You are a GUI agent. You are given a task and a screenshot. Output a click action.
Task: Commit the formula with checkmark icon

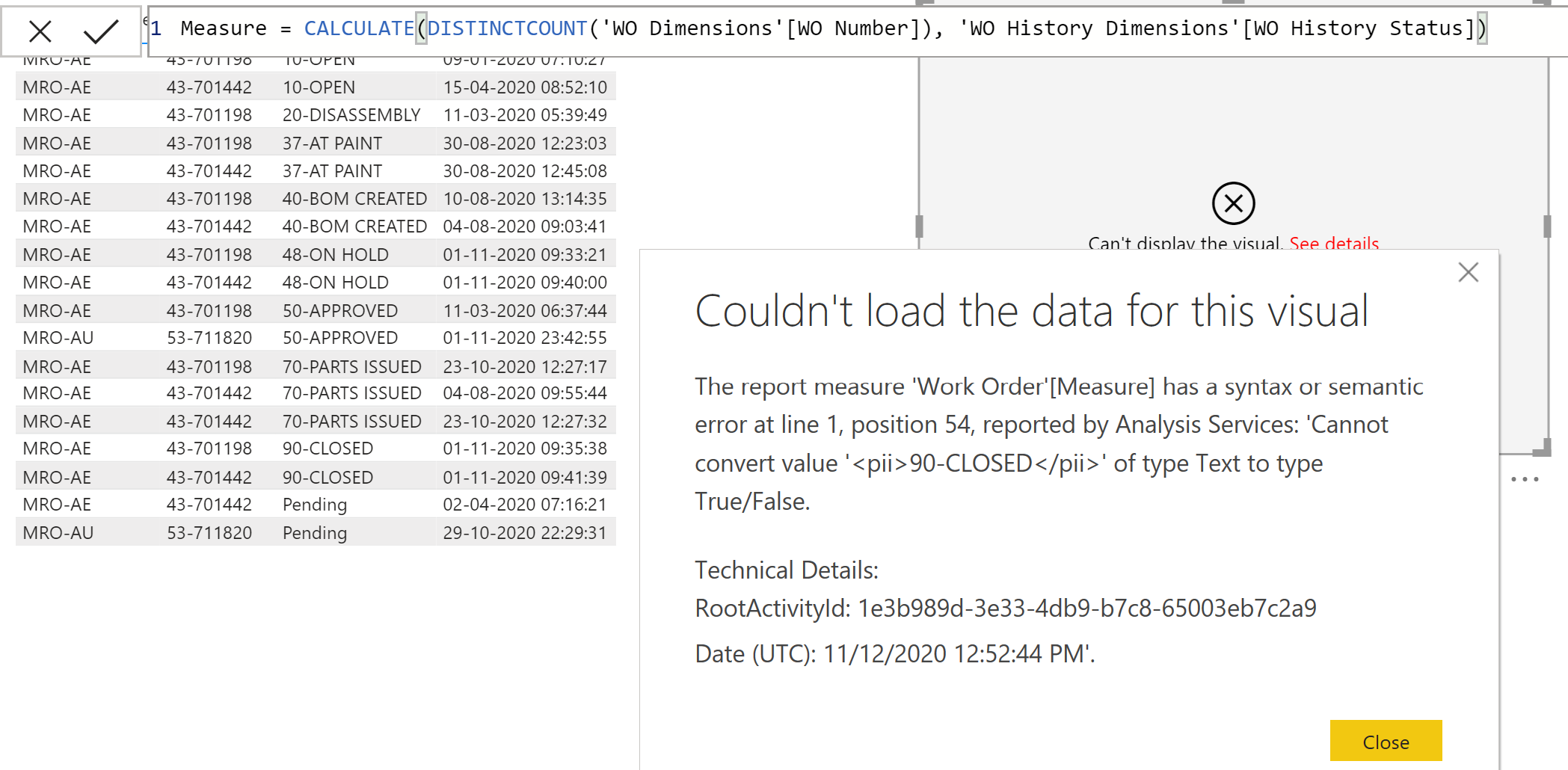click(101, 31)
